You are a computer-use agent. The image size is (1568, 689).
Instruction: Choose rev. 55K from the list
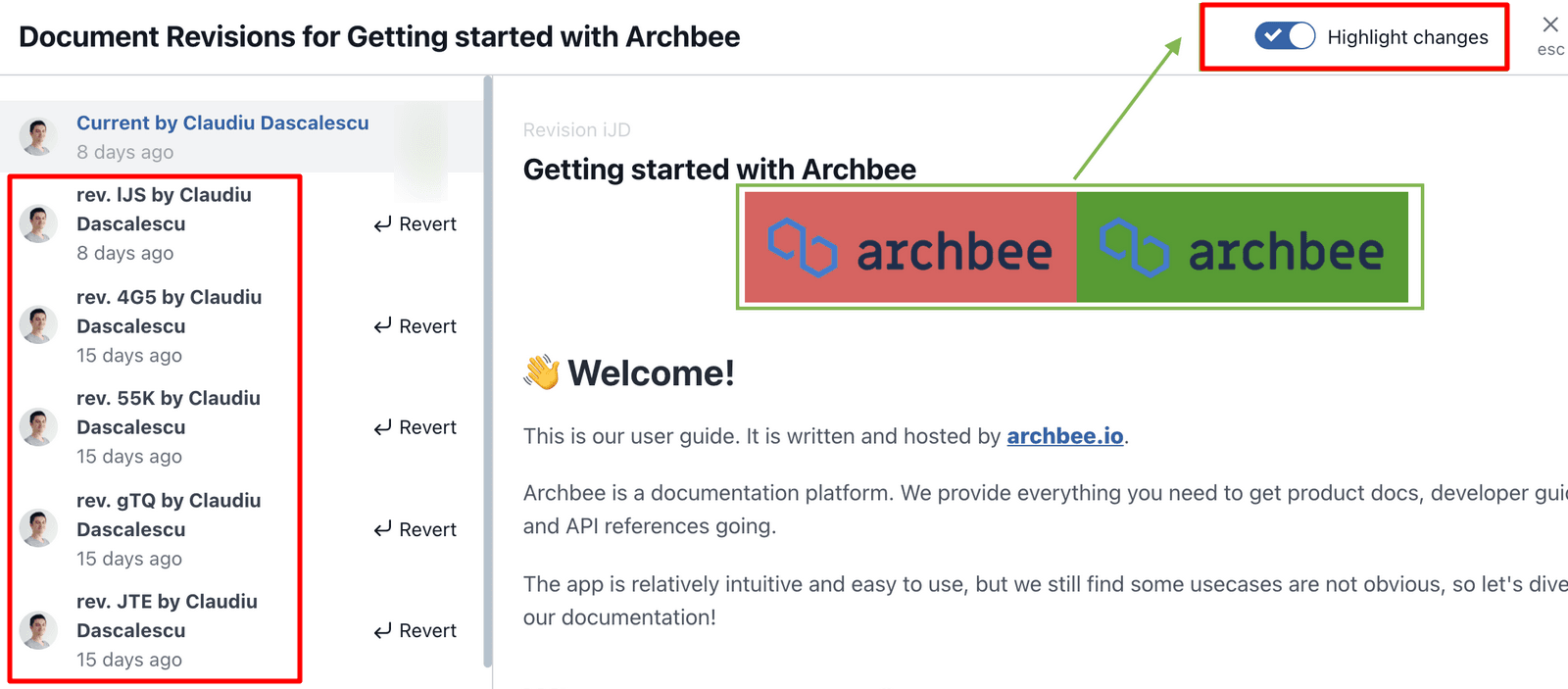[168, 413]
